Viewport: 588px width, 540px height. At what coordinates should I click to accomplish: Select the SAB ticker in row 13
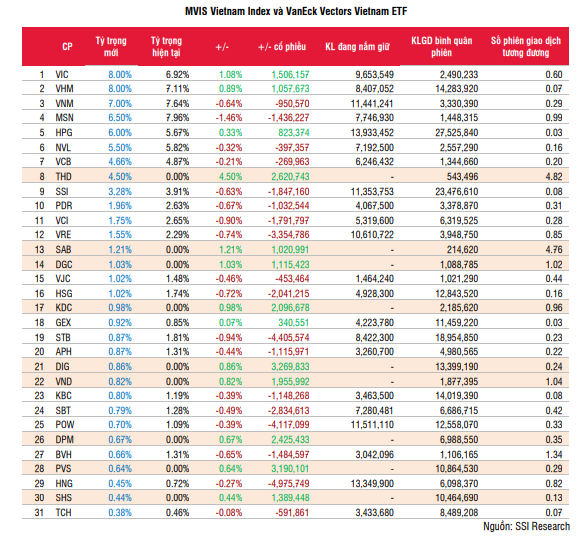[63, 250]
